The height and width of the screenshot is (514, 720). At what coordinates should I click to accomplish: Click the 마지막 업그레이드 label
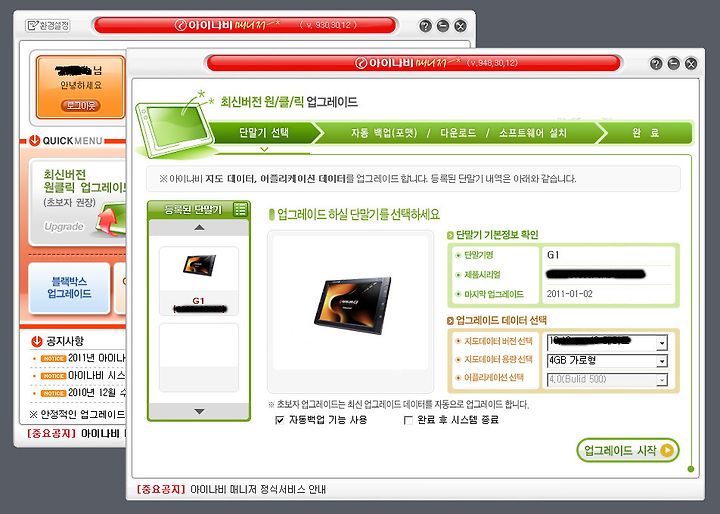point(494,294)
